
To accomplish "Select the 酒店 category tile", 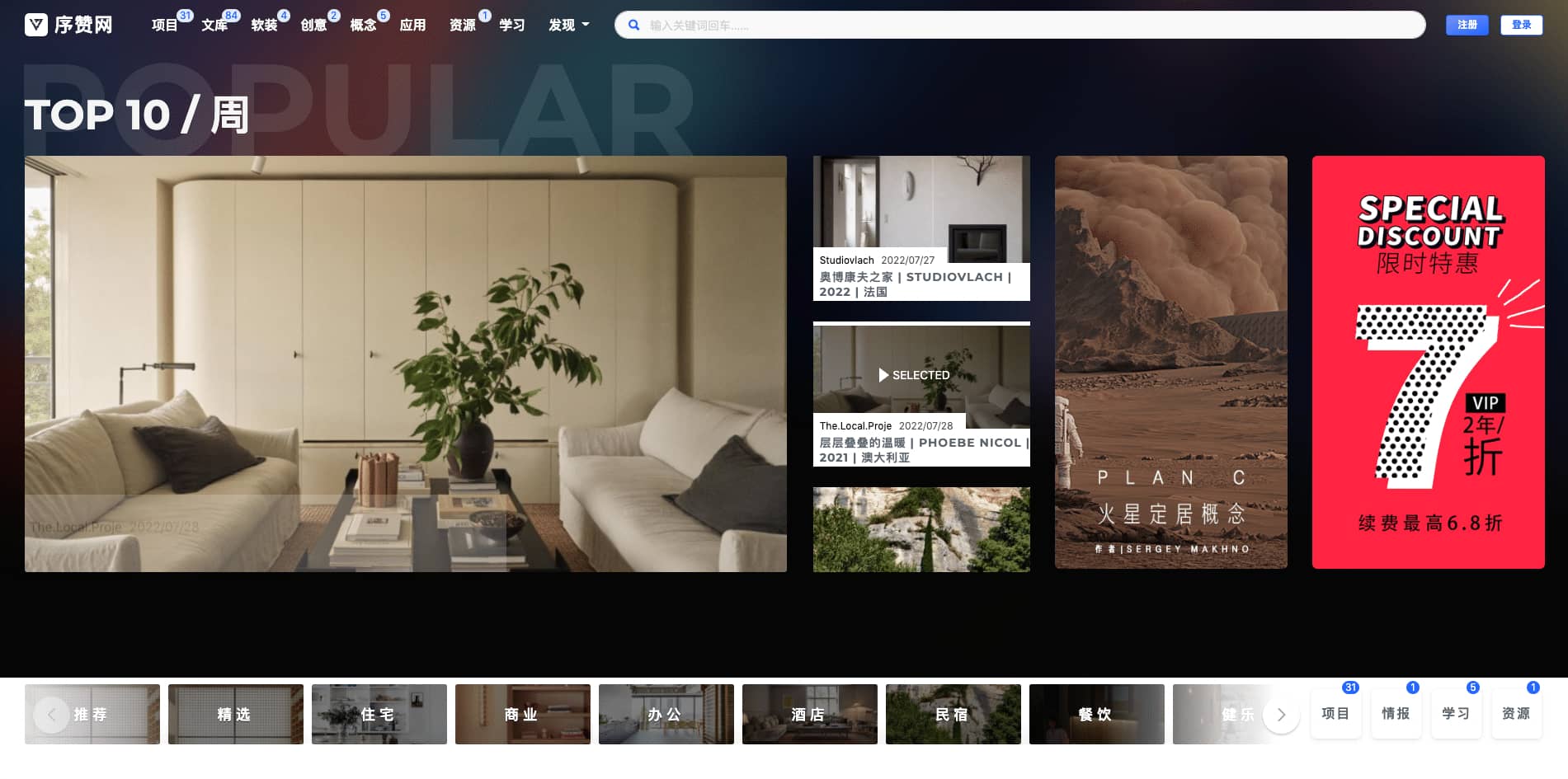I will pyautogui.click(x=809, y=715).
